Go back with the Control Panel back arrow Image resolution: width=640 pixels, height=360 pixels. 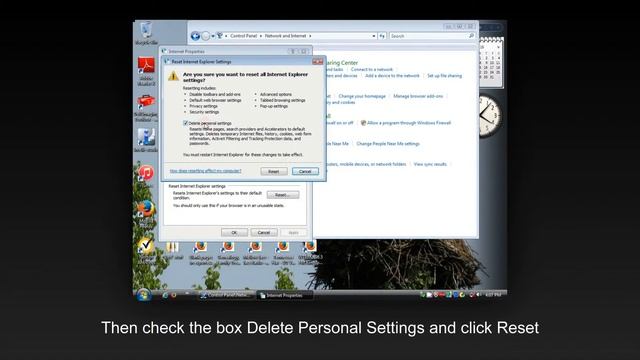tap(195, 36)
